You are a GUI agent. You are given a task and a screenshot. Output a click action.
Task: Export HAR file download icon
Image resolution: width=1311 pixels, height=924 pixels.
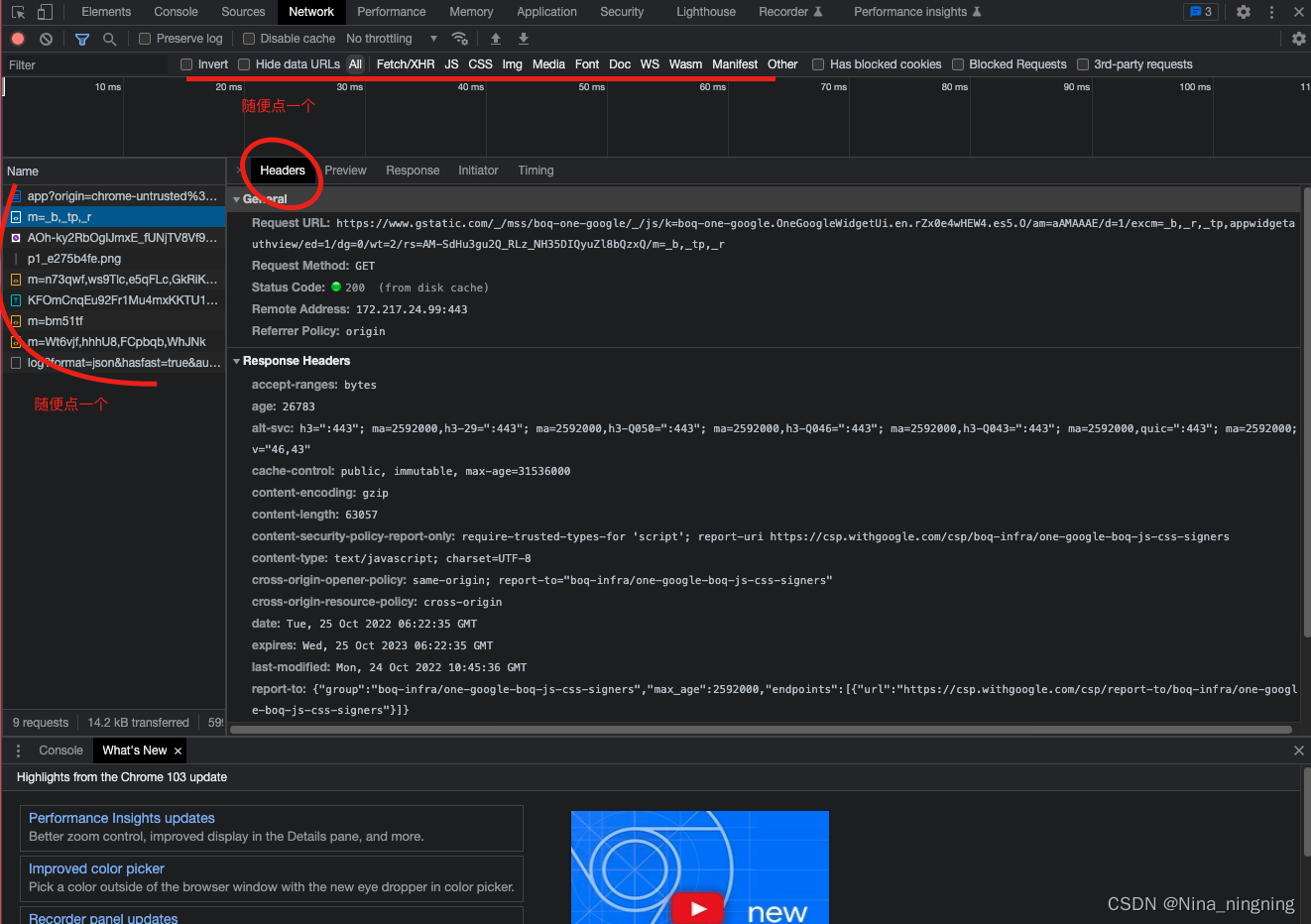pyautogui.click(x=524, y=39)
